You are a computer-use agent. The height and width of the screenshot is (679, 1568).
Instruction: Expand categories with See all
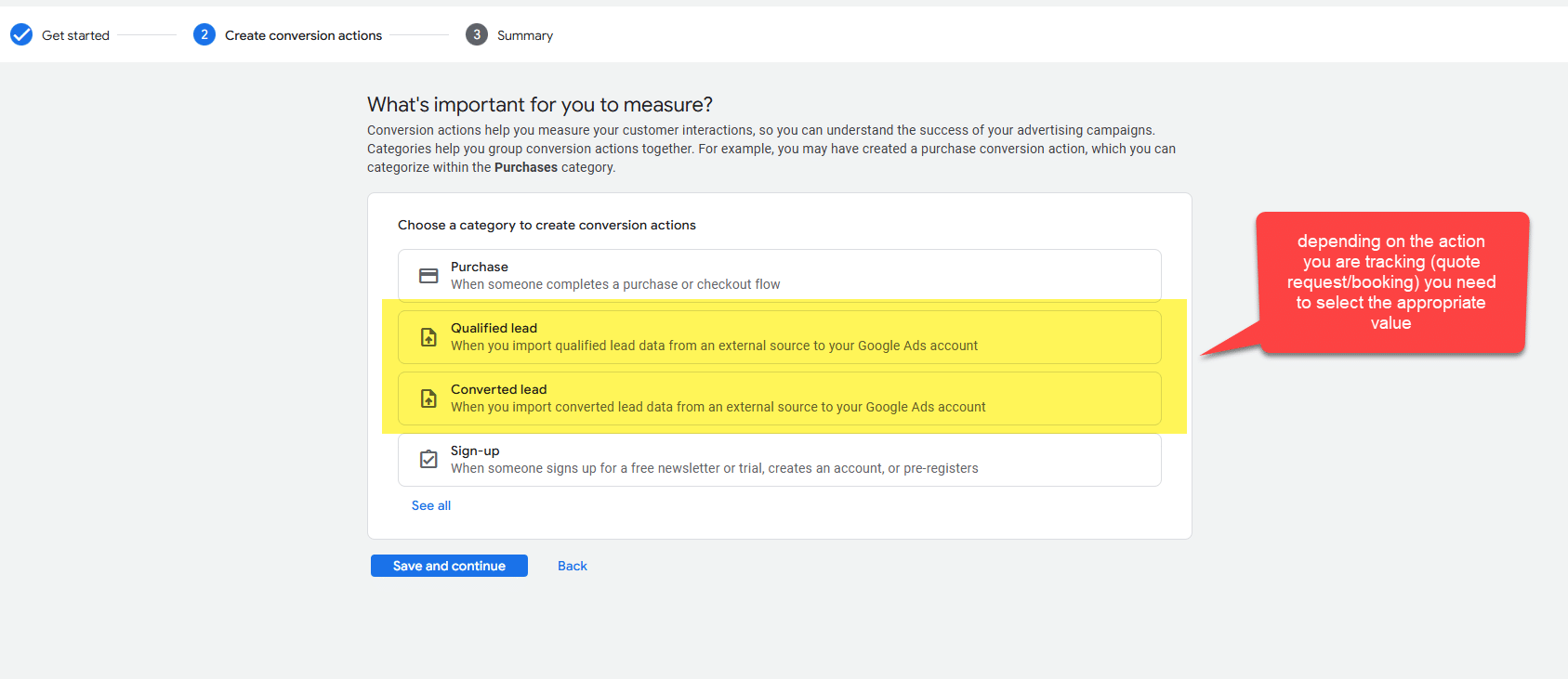(431, 506)
